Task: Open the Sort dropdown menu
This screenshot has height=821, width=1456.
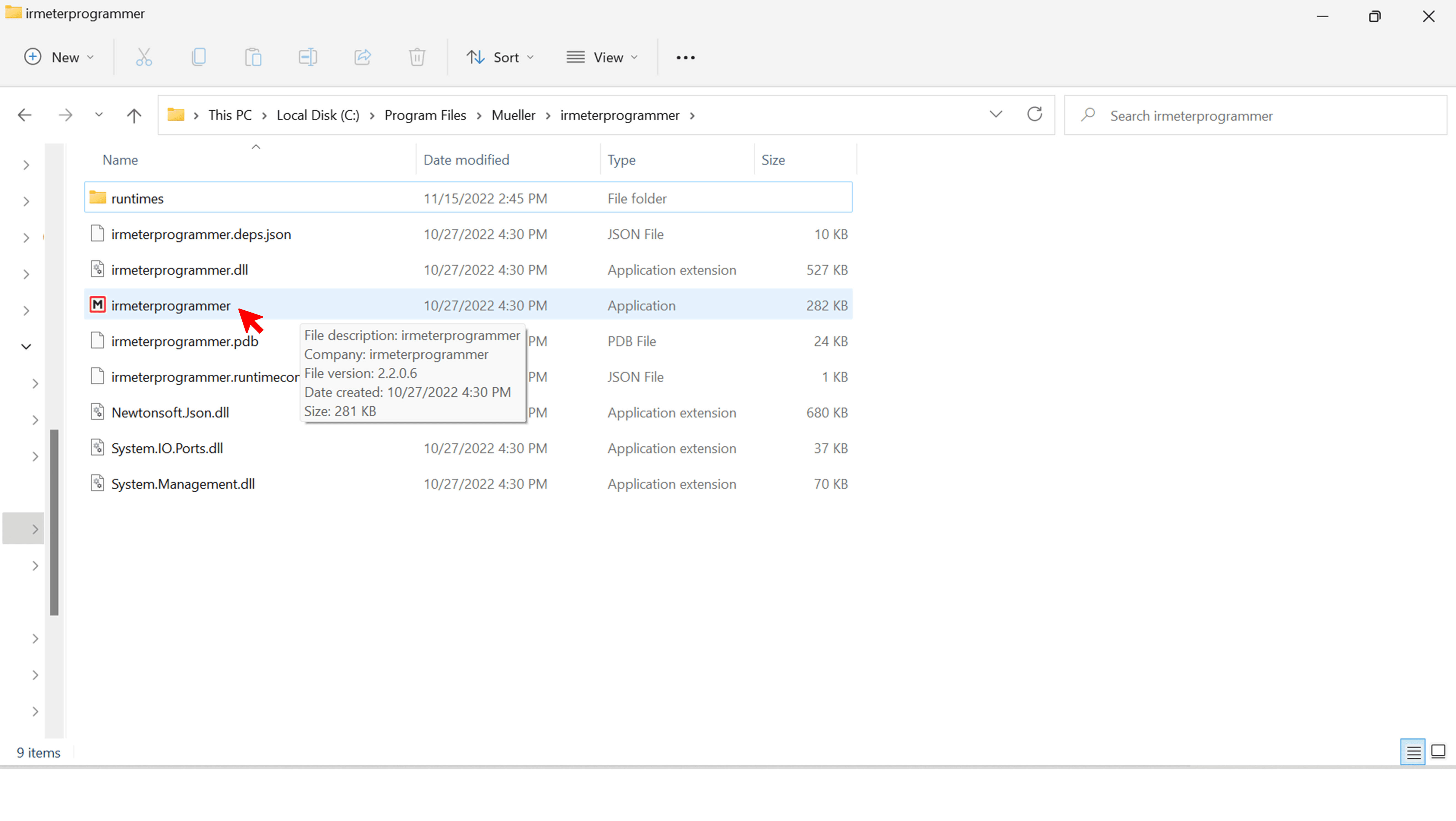Action: 500,57
